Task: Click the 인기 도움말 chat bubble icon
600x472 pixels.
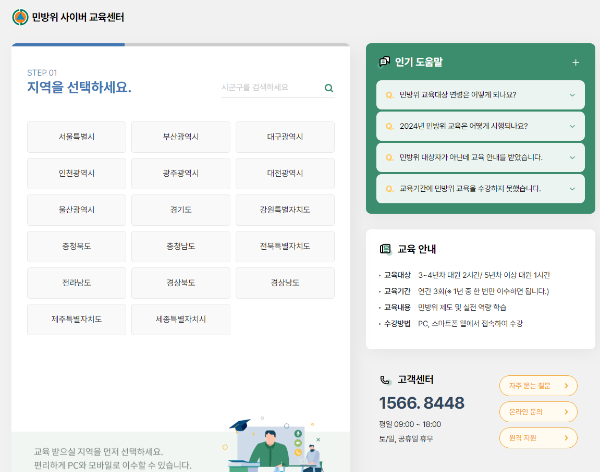Action: pos(384,62)
